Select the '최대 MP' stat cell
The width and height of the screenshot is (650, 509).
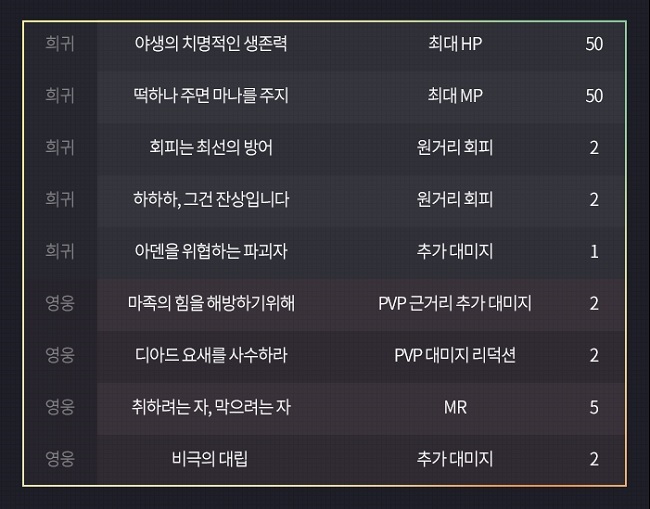coord(455,95)
